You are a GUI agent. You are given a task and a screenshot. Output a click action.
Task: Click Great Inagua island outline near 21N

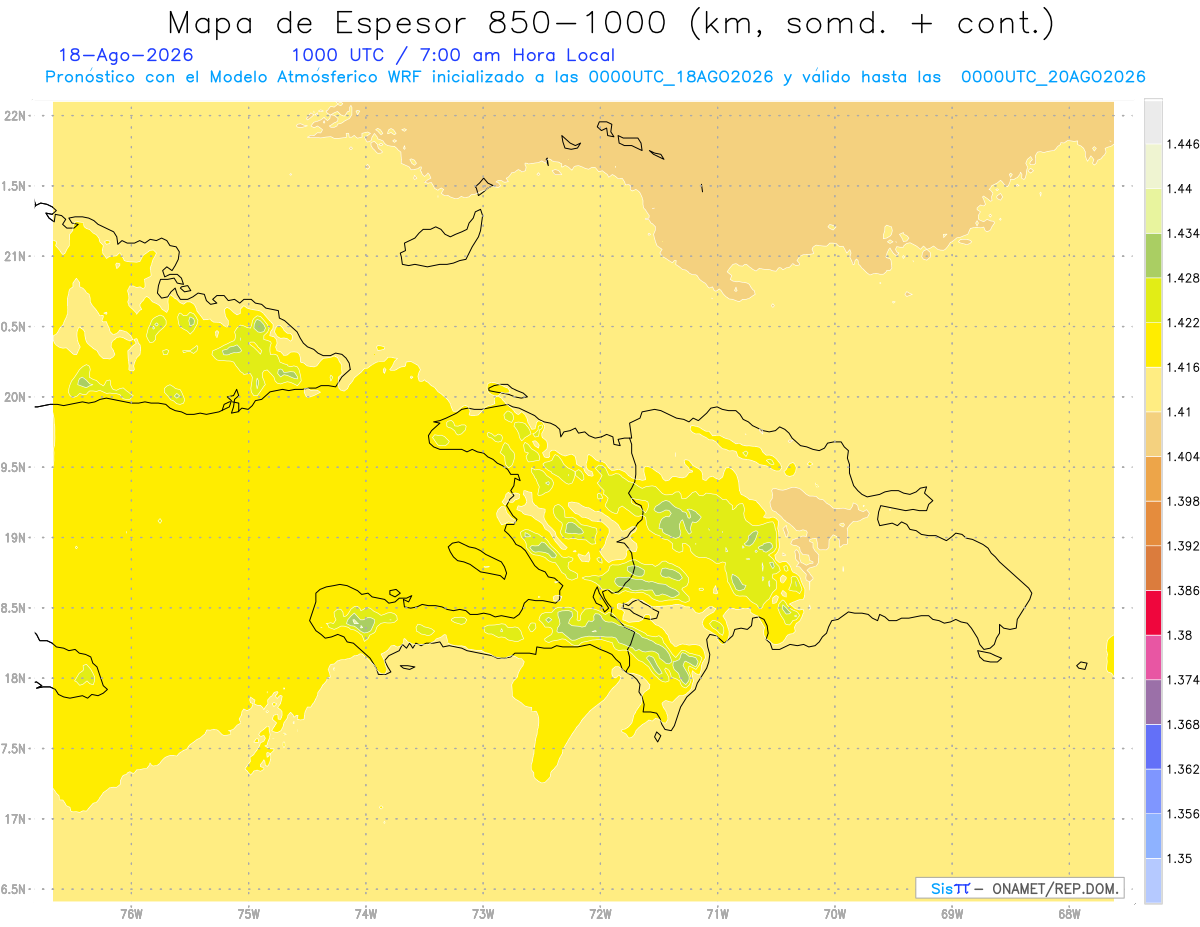click(444, 237)
